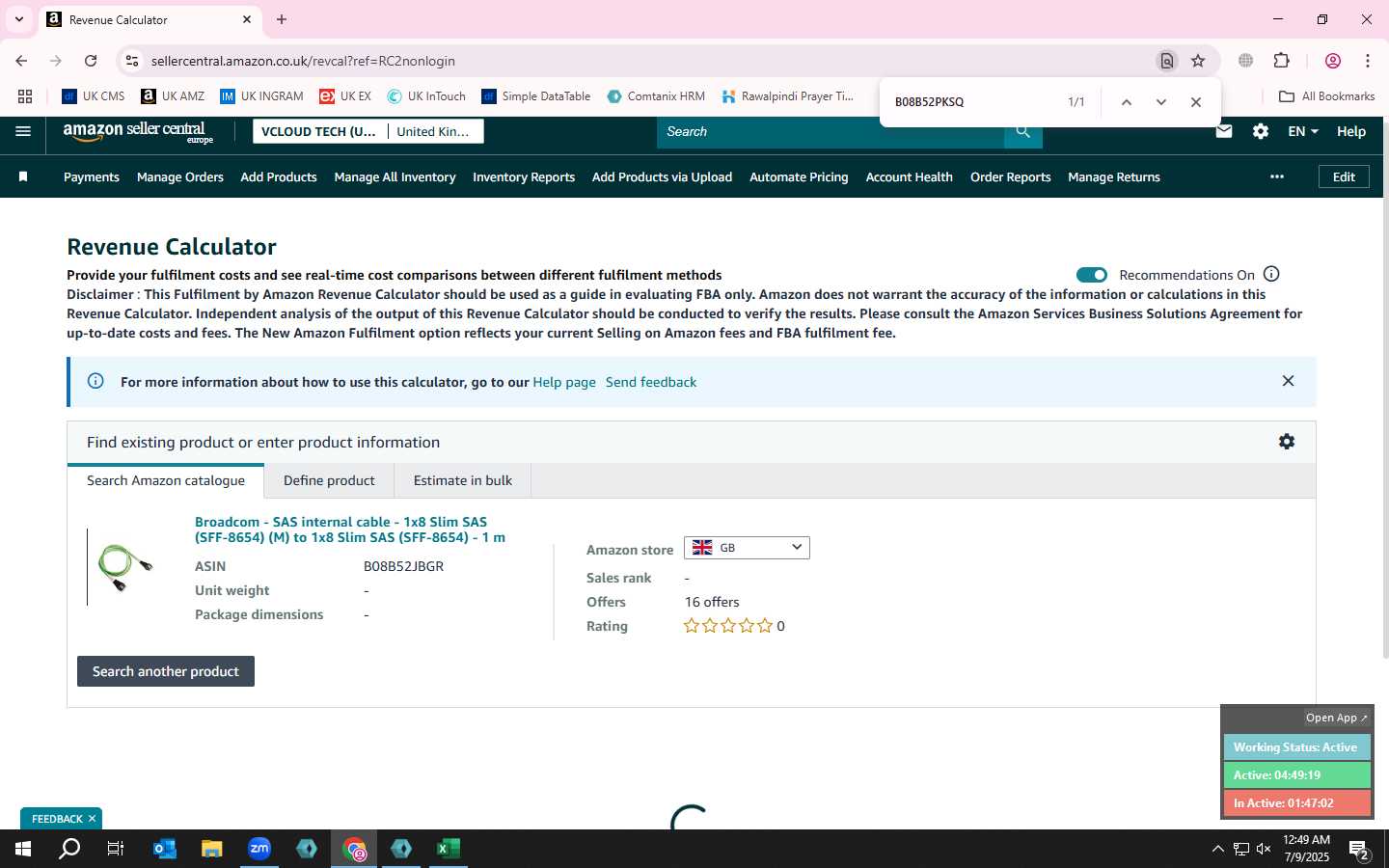This screenshot has height=868, width=1389.
Task: Open the Help page link
Action: click(564, 382)
